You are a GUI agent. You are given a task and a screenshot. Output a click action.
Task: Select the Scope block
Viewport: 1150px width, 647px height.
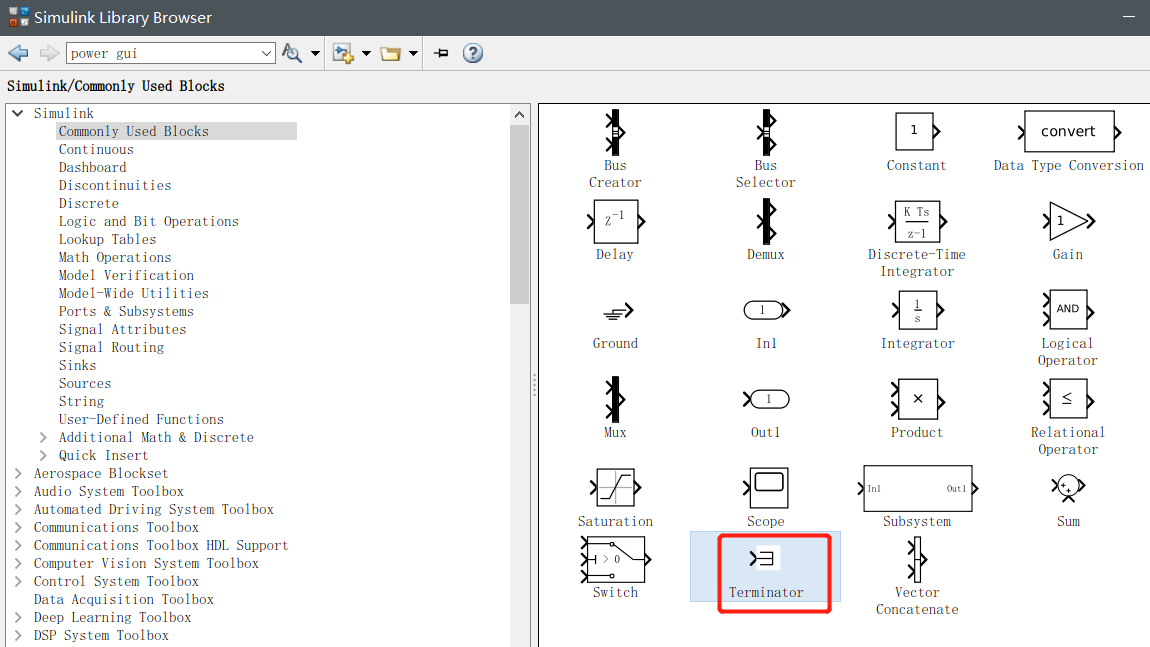(x=766, y=488)
